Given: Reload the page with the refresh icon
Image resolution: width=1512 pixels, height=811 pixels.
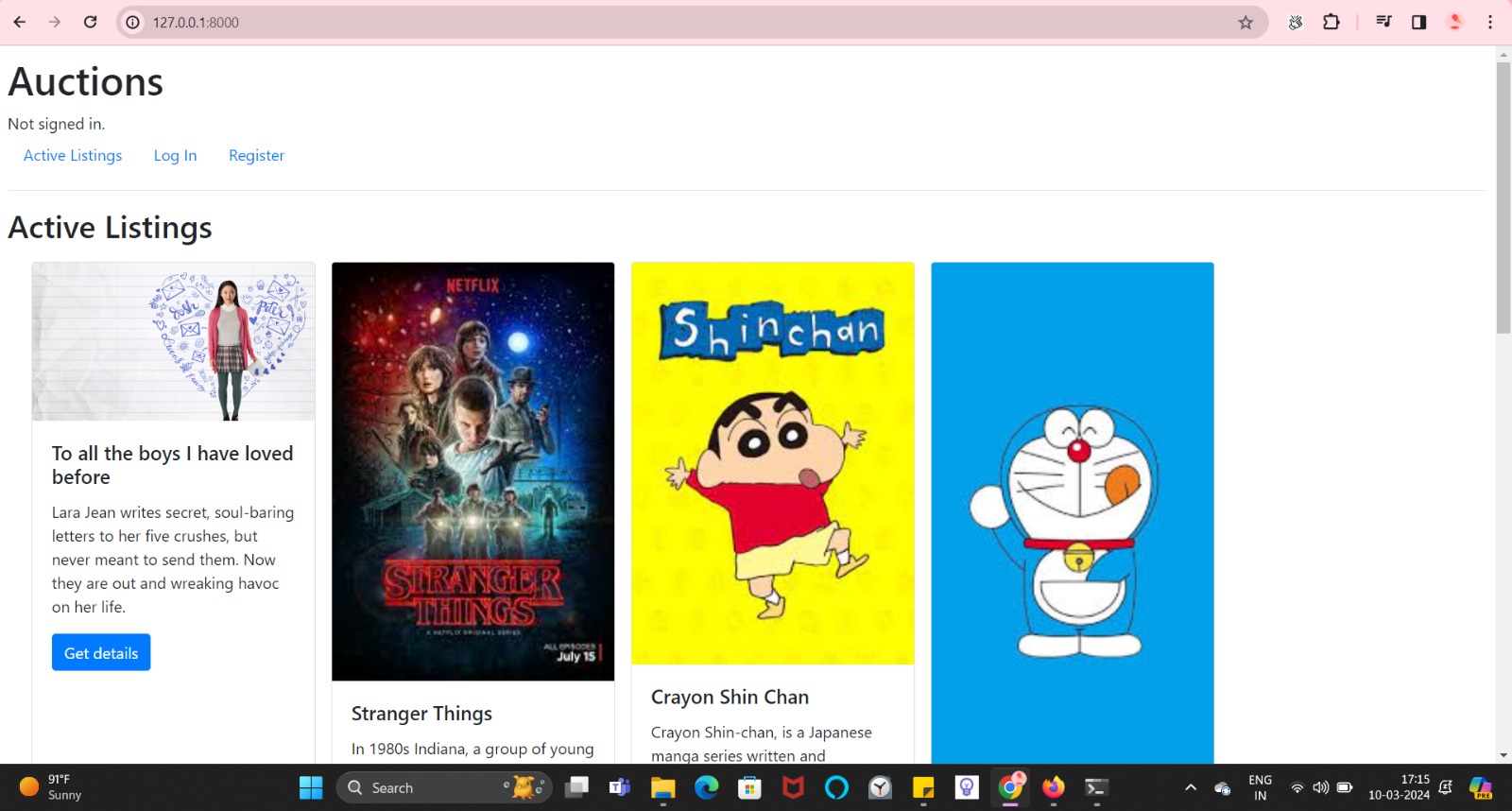Looking at the screenshot, I should [x=91, y=22].
